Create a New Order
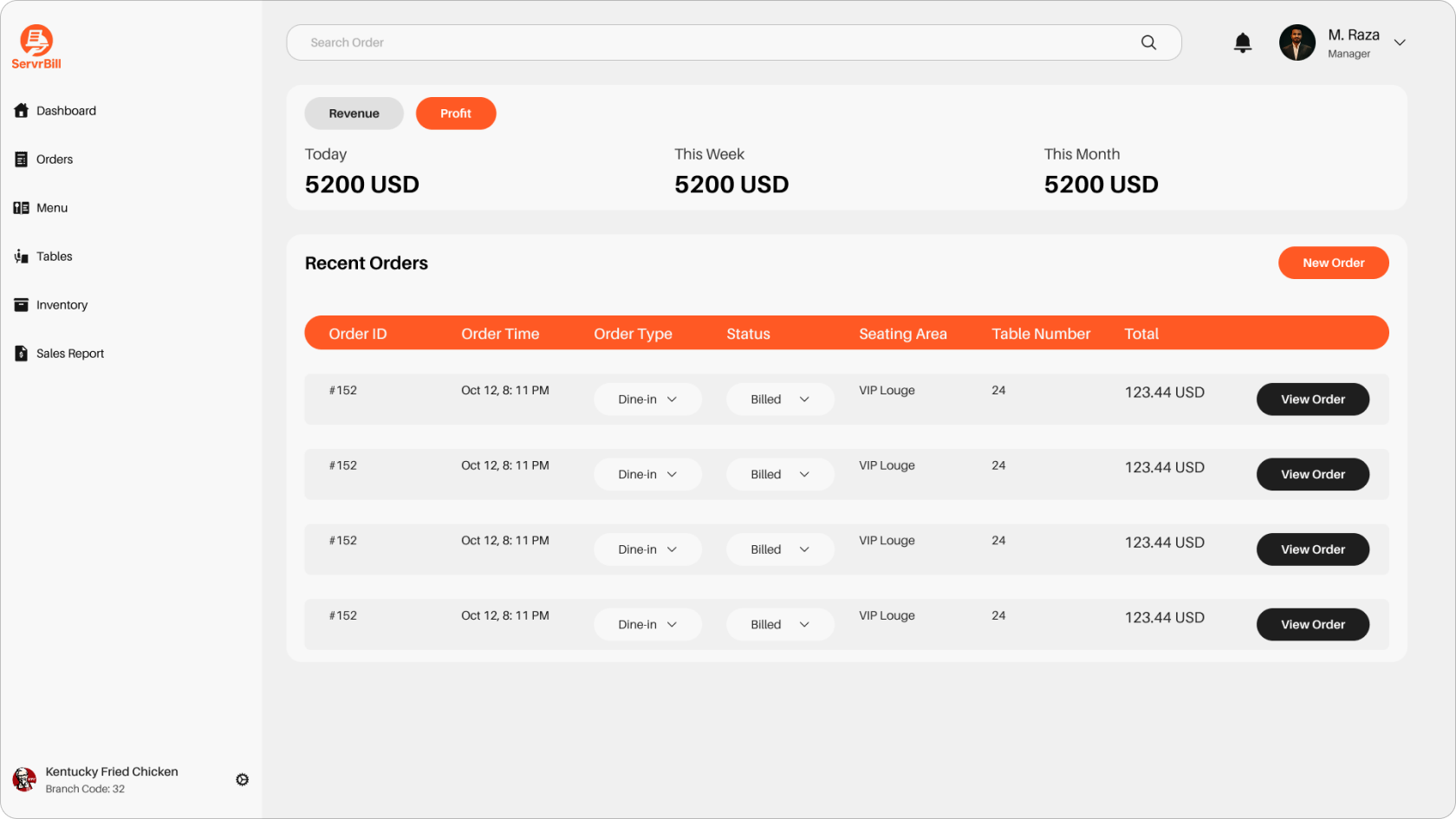Screen dimensions: 1456x819 point(1333,263)
